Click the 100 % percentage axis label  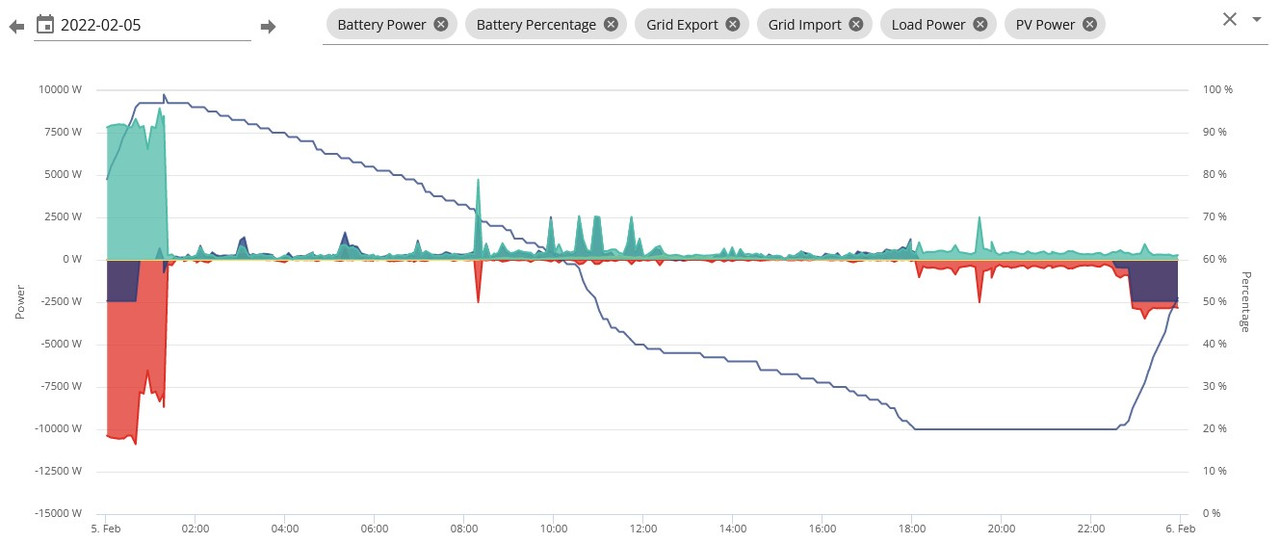coord(1218,89)
